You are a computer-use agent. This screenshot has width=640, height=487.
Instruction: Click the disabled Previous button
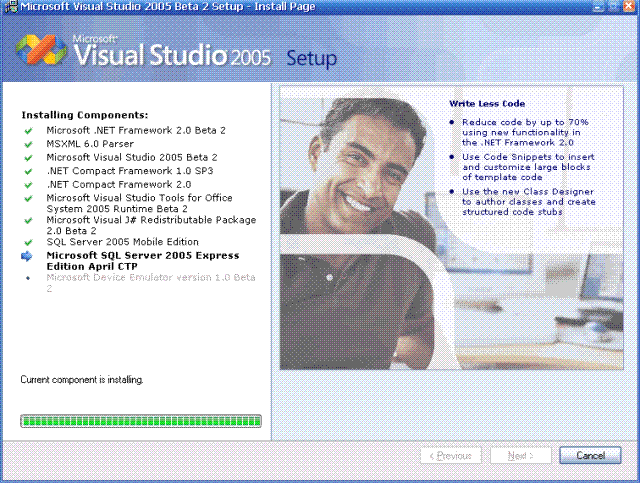(x=451, y=455)
